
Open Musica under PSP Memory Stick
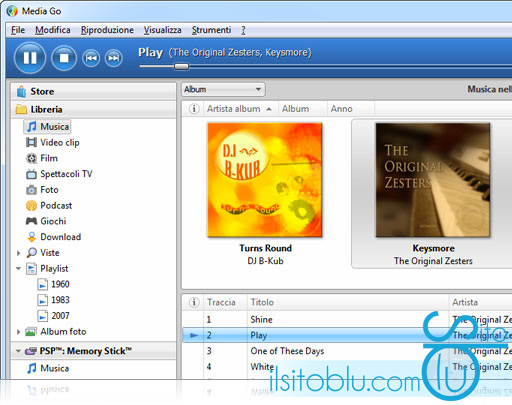click(48, 368)
